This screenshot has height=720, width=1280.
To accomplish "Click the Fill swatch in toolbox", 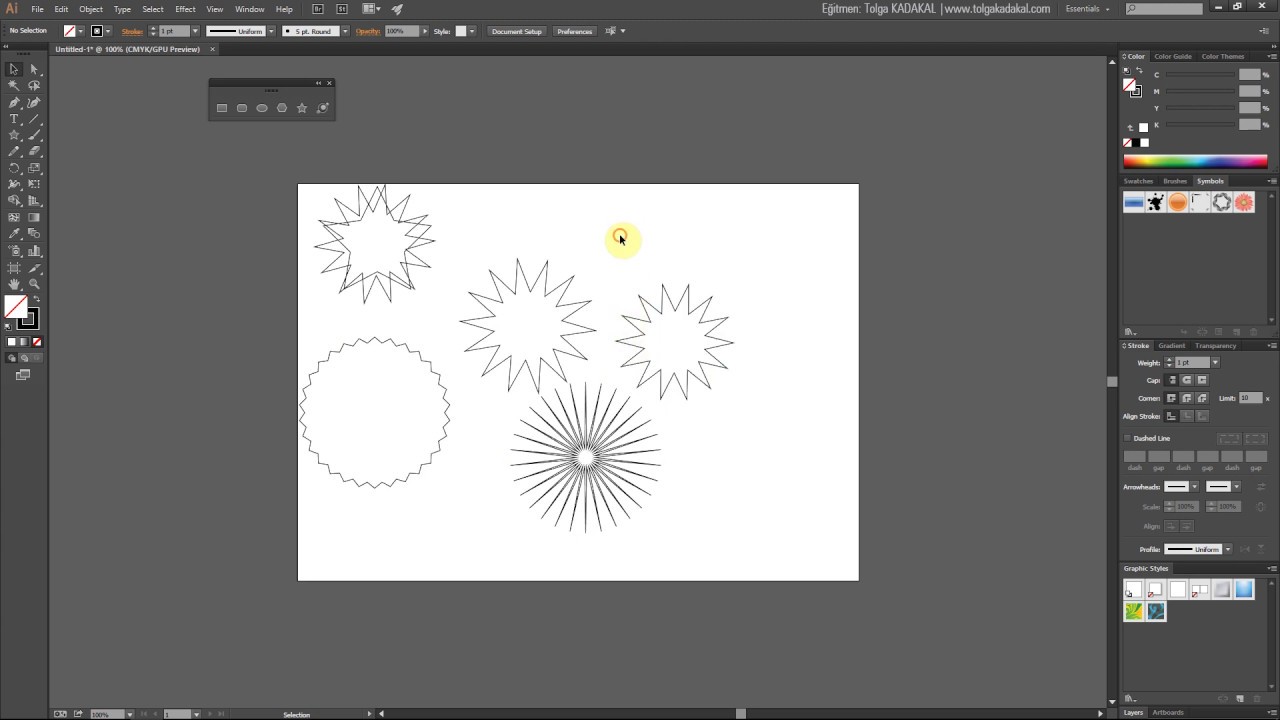I will (17, 306).
